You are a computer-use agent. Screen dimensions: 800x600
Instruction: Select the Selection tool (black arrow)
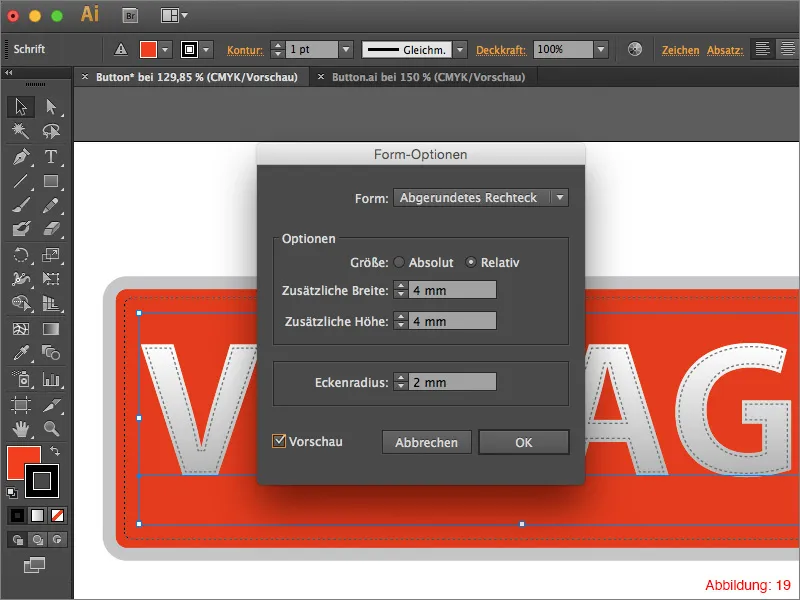pos(21,107)
